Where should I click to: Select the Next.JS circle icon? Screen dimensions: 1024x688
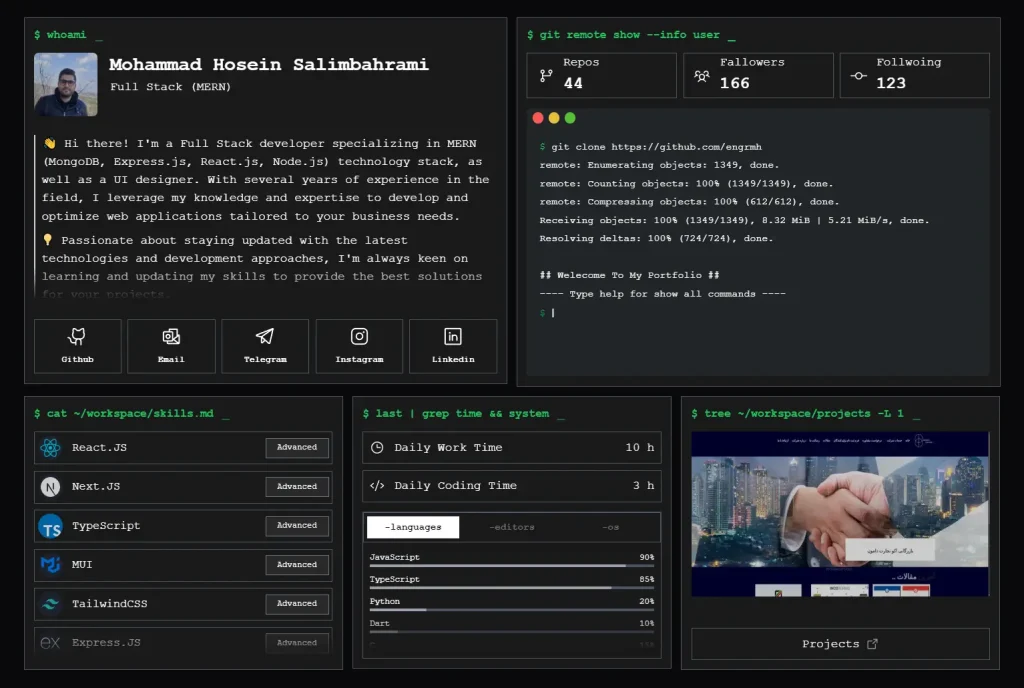51,487
